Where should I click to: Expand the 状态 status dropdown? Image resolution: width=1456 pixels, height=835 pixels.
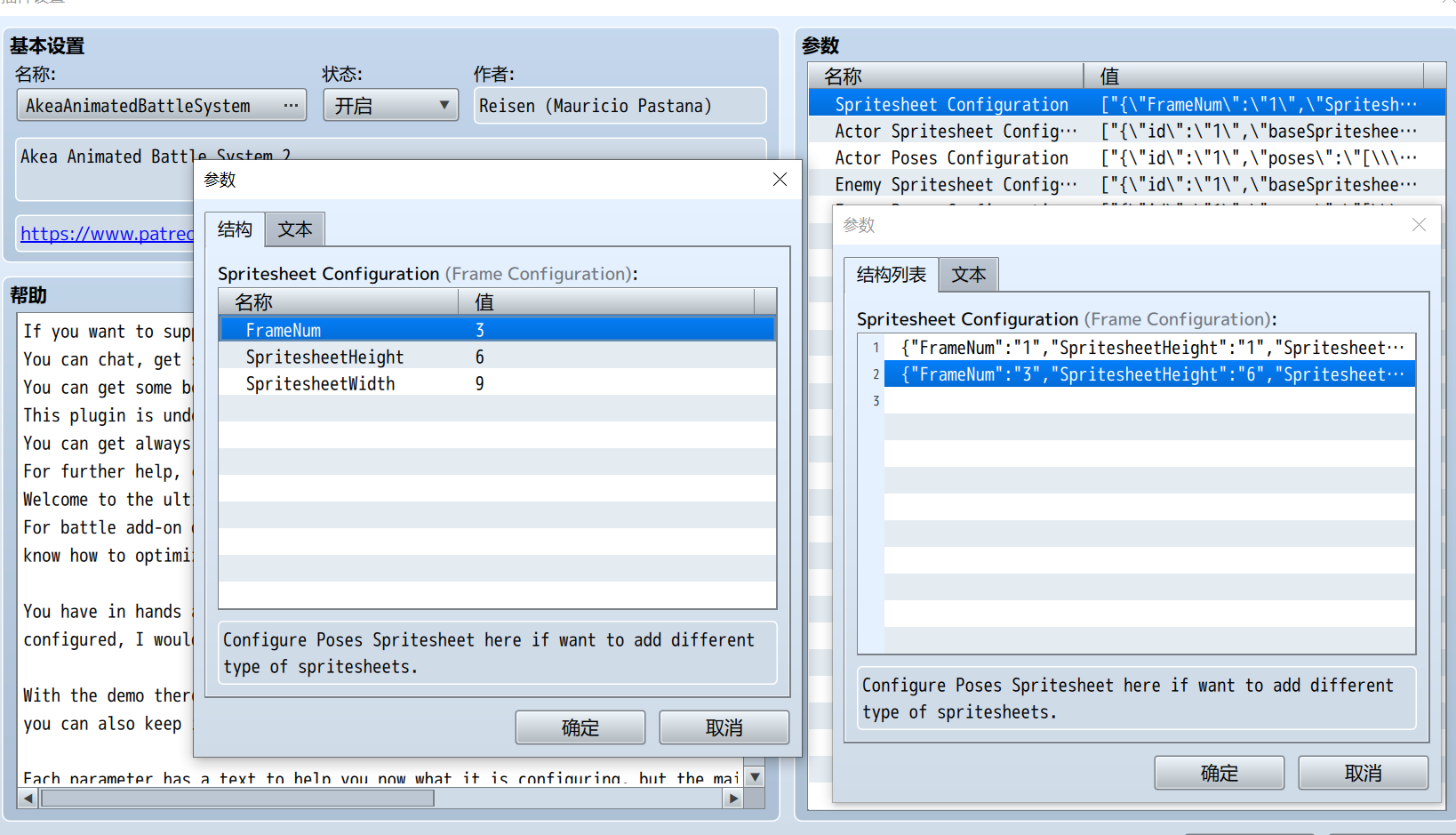tap(390, 106)
